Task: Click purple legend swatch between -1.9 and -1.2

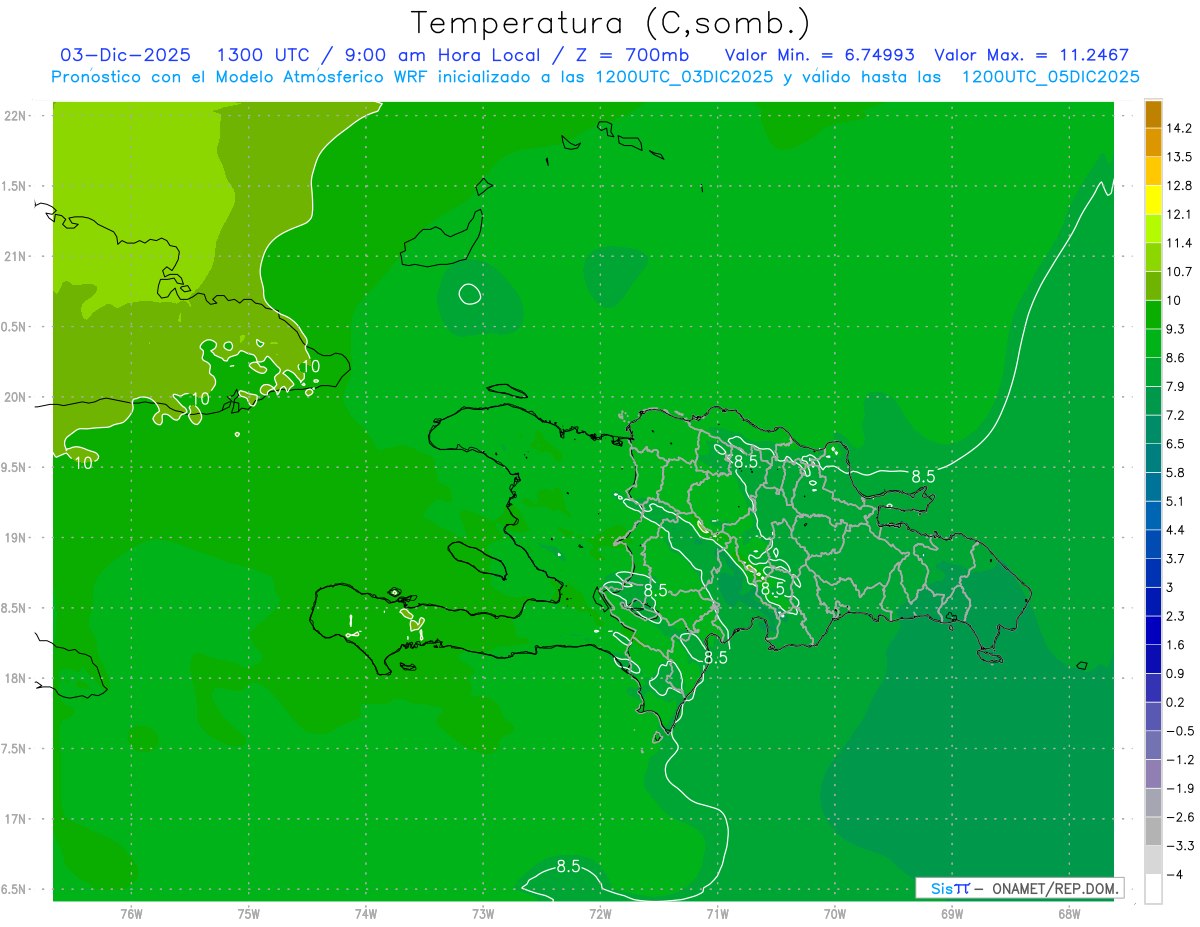Action: [x=1153, y=774]
